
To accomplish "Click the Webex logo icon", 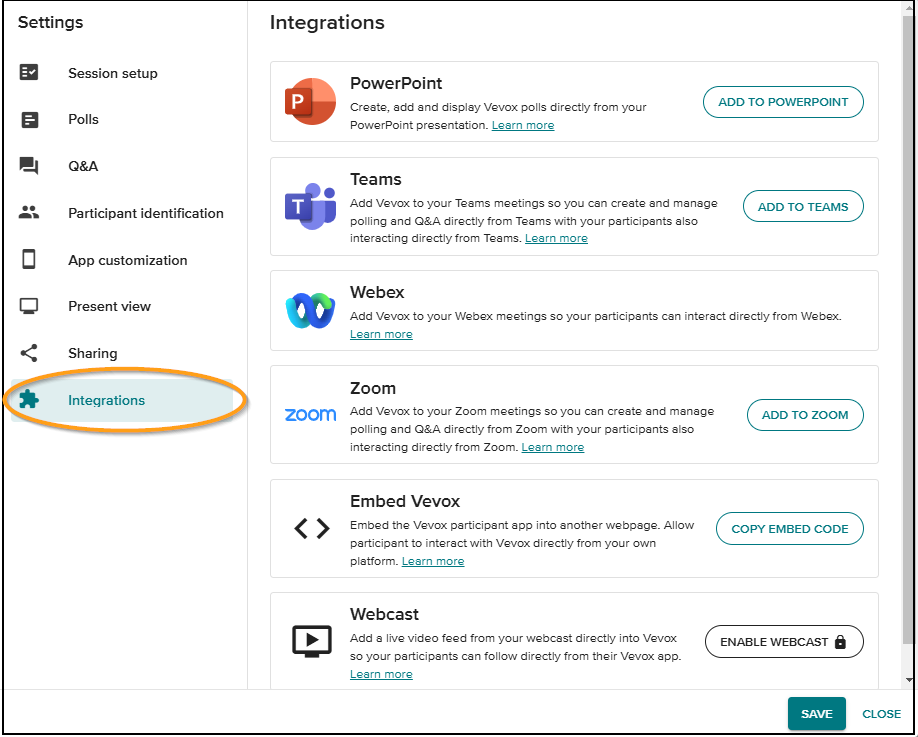I will pyautogui.click(x=310, y=310).
